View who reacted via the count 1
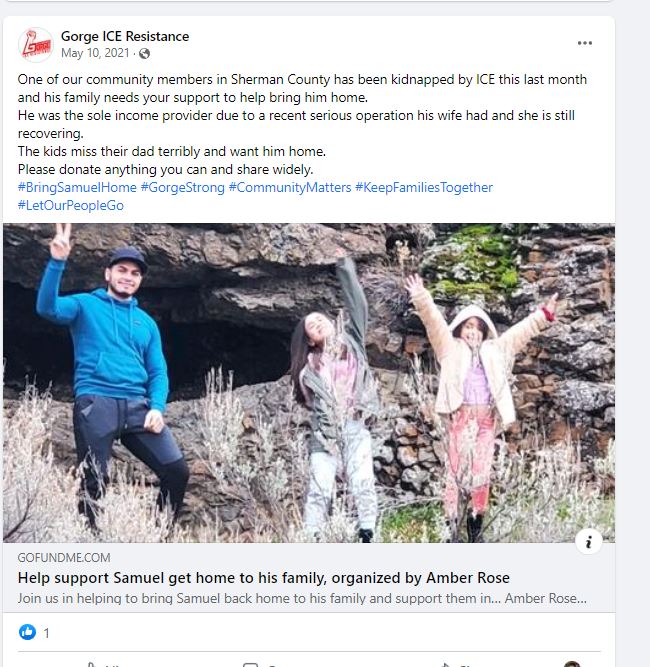 (x=47, y=633)
